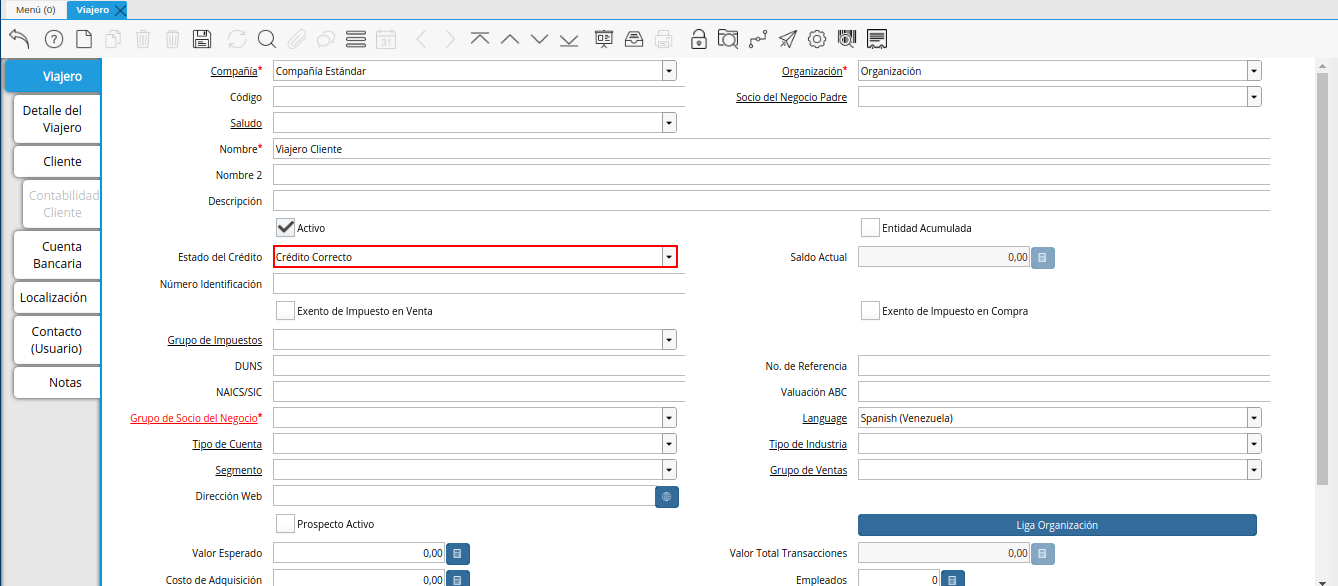
Task: Click the undo back arrow icon
Action: 19,39
